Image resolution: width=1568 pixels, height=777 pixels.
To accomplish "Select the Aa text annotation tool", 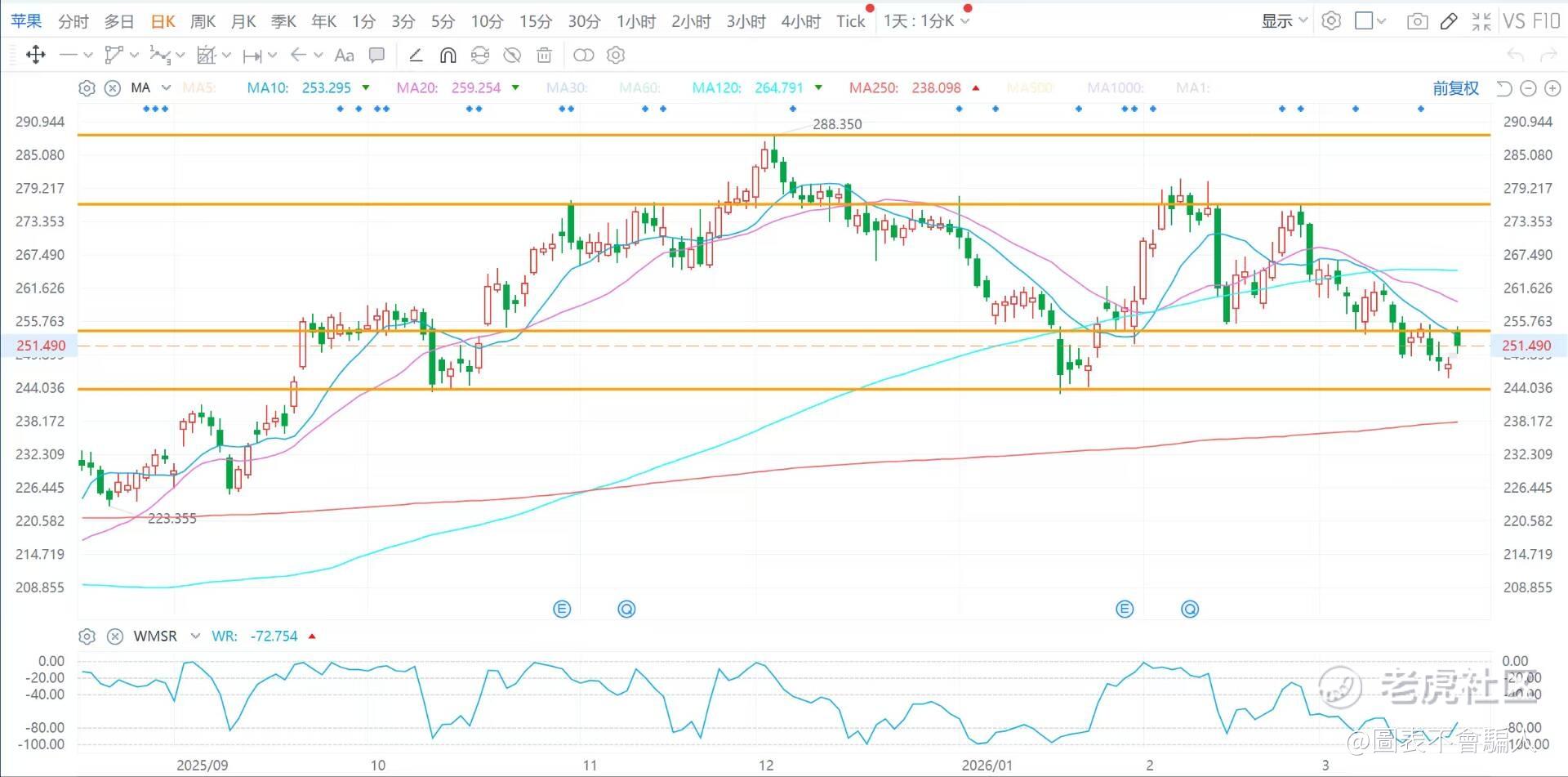I will click(345, 55).
